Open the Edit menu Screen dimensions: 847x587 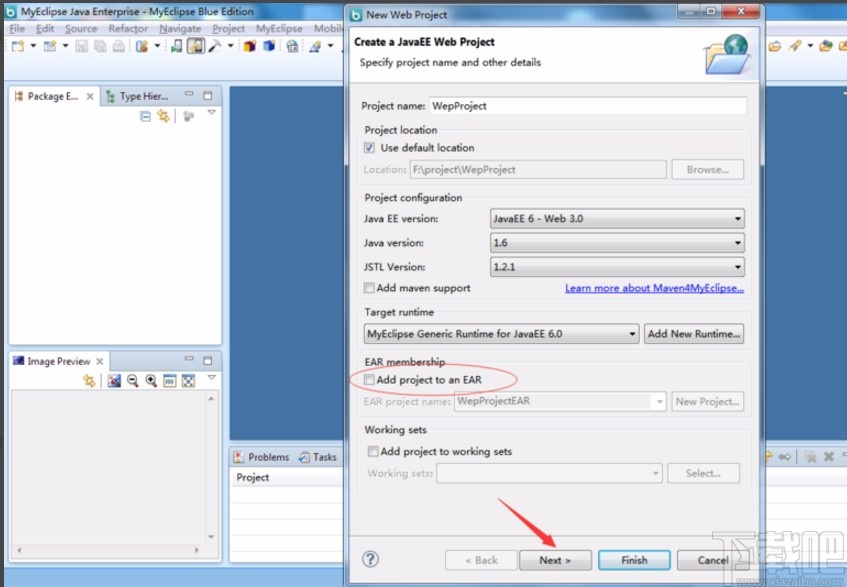[x=45, y=29]
